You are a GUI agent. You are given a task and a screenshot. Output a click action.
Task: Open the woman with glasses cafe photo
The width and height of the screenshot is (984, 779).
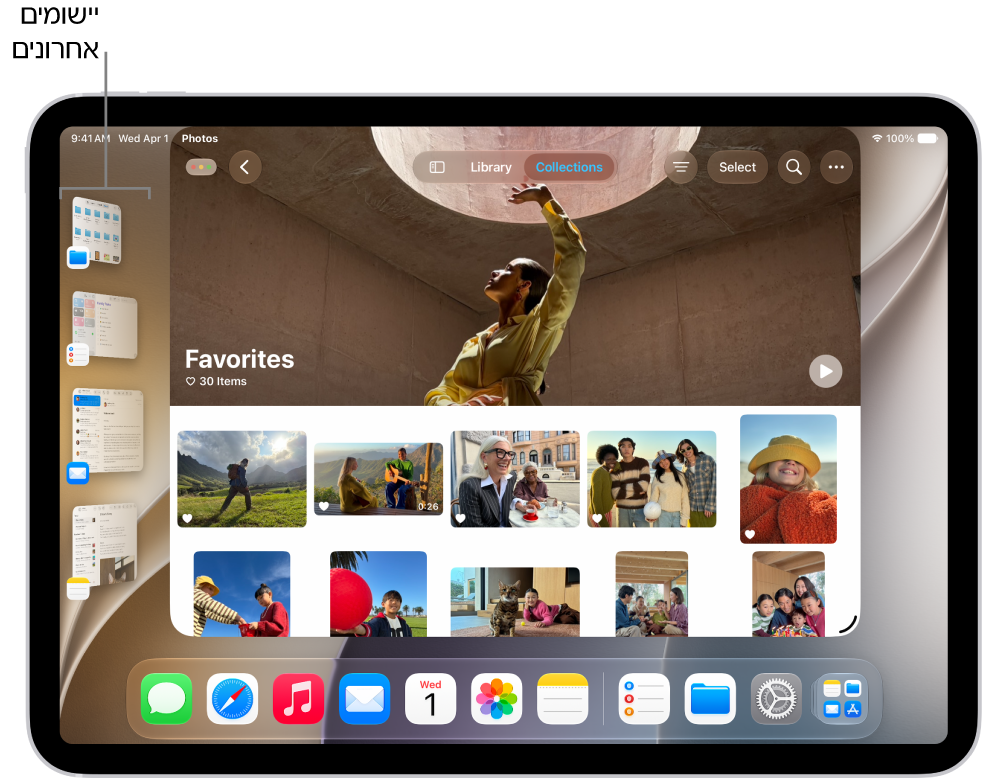(515, 478)
